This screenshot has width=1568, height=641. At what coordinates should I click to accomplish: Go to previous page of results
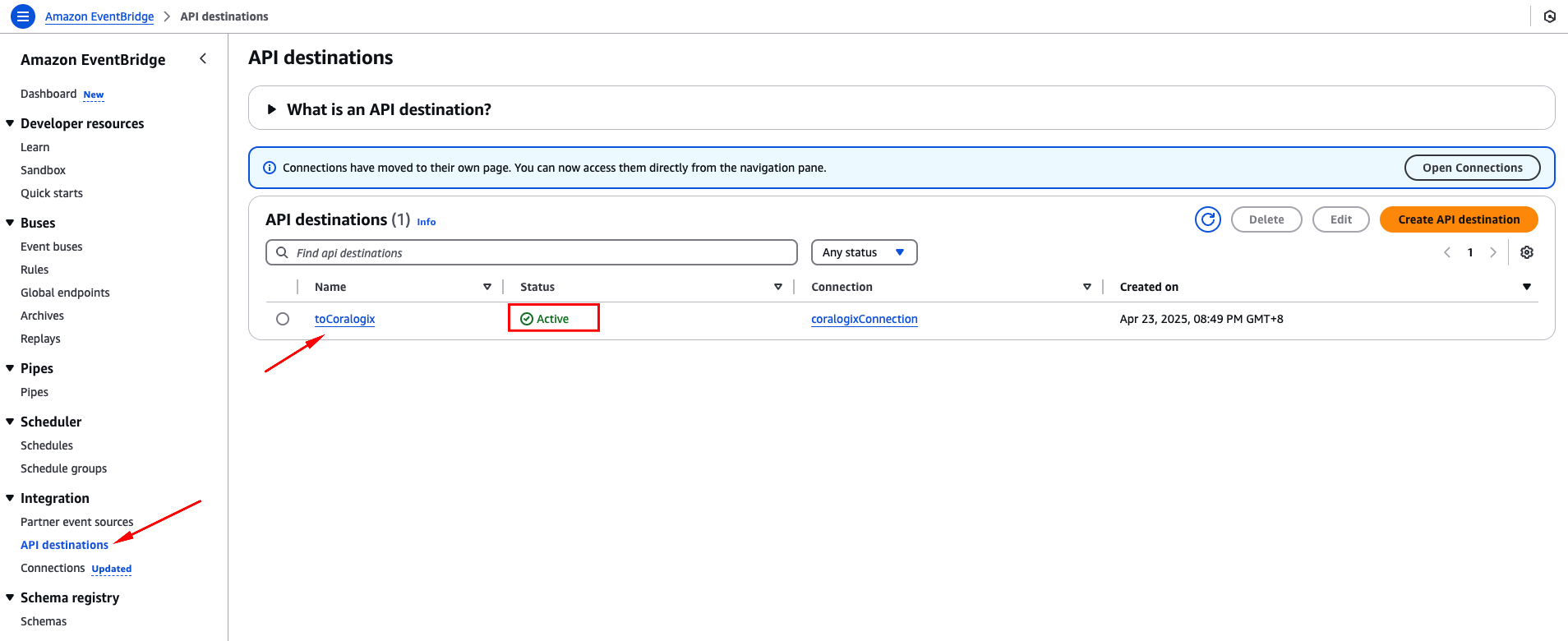1447,252
